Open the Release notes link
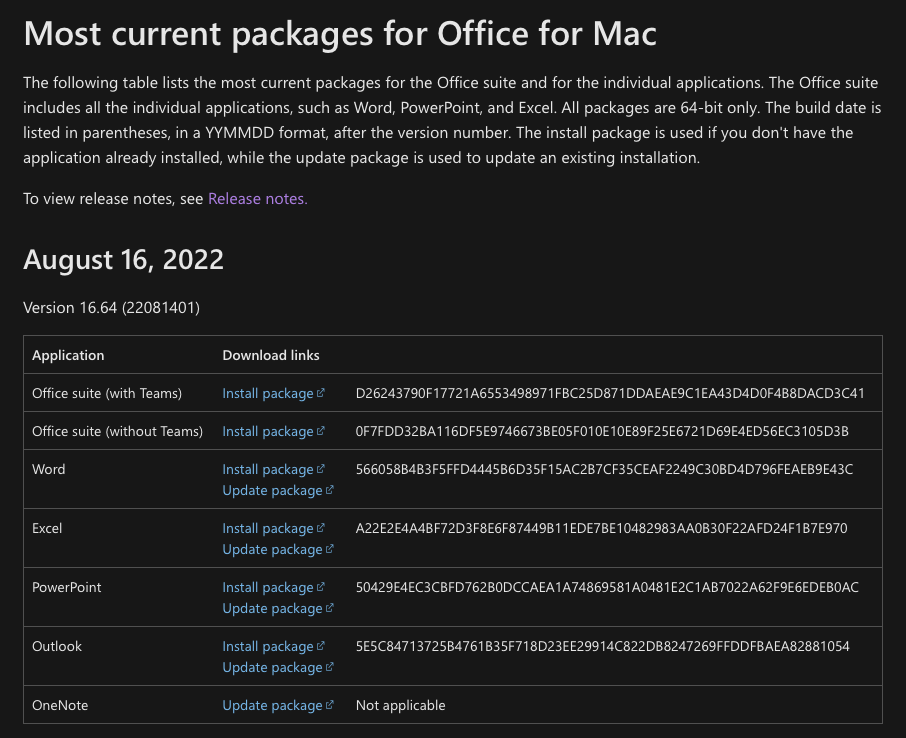Viewport: 906px width, 738px height. 257,199
